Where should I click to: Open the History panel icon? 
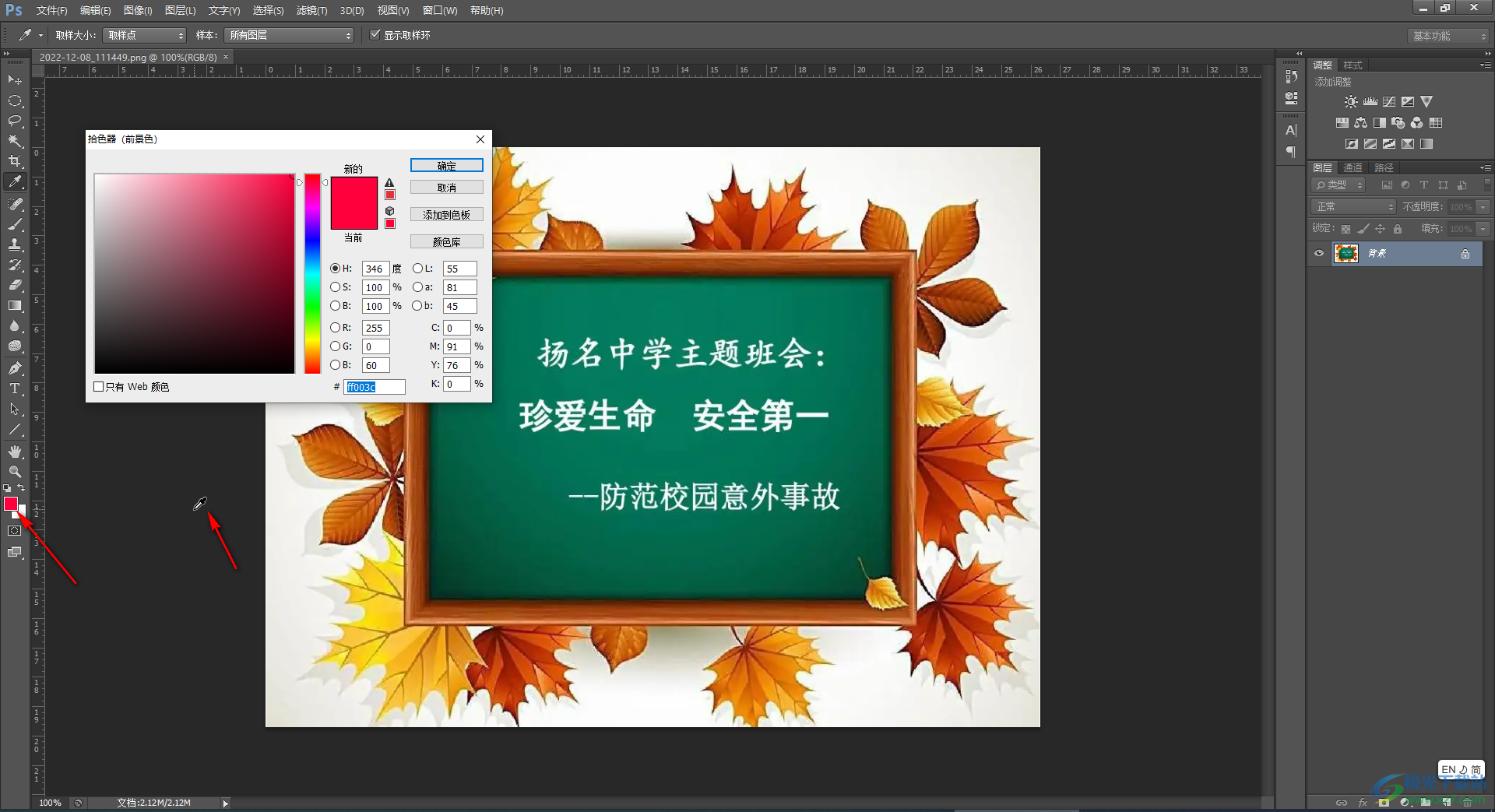click(1292, 76)
